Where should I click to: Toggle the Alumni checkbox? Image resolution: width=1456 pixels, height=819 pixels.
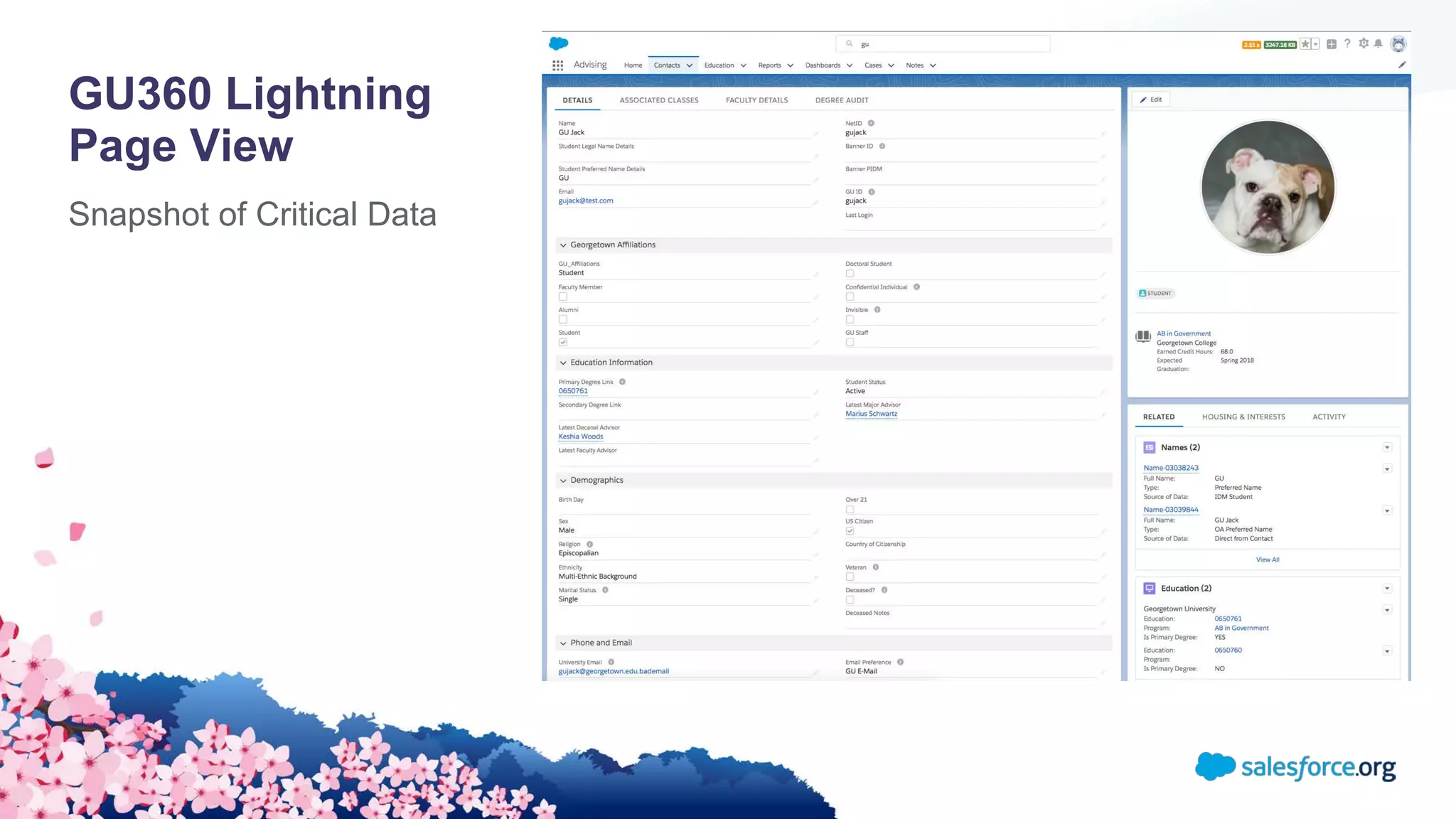(563, 319)
